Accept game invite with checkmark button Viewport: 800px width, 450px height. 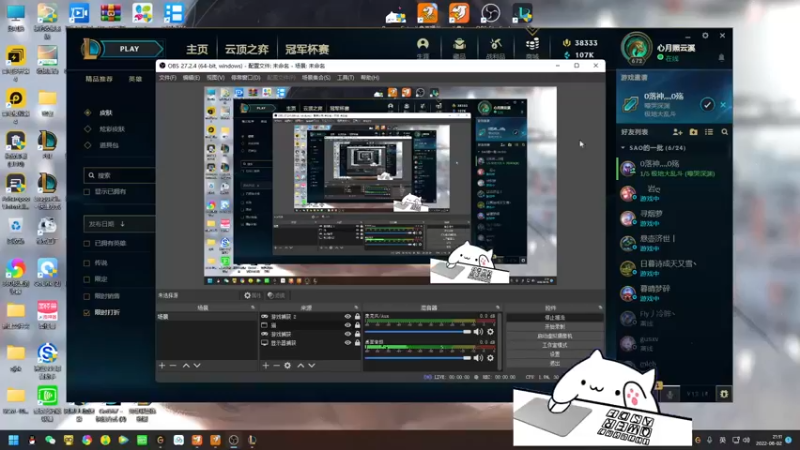coord(707,105)
